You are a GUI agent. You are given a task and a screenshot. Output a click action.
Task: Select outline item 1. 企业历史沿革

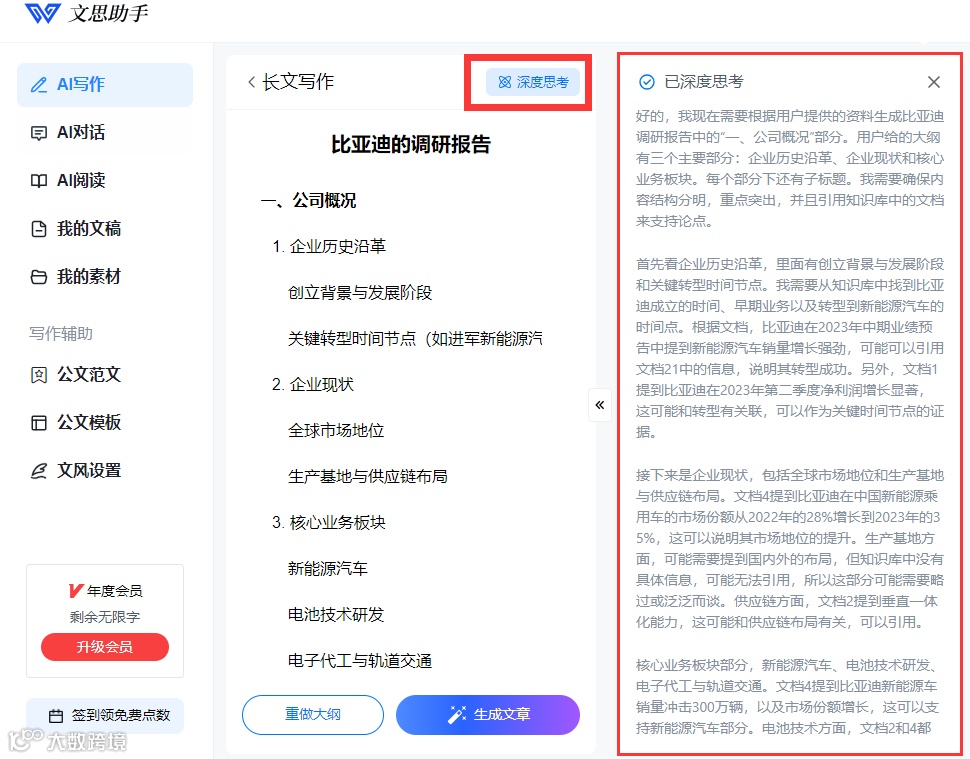329,246
